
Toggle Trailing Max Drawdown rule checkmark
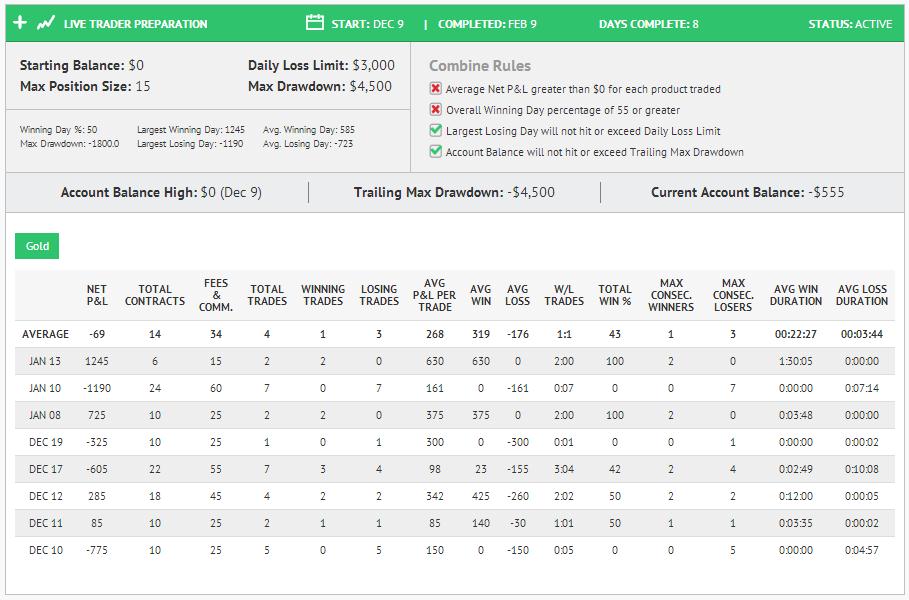pos(435,151)
